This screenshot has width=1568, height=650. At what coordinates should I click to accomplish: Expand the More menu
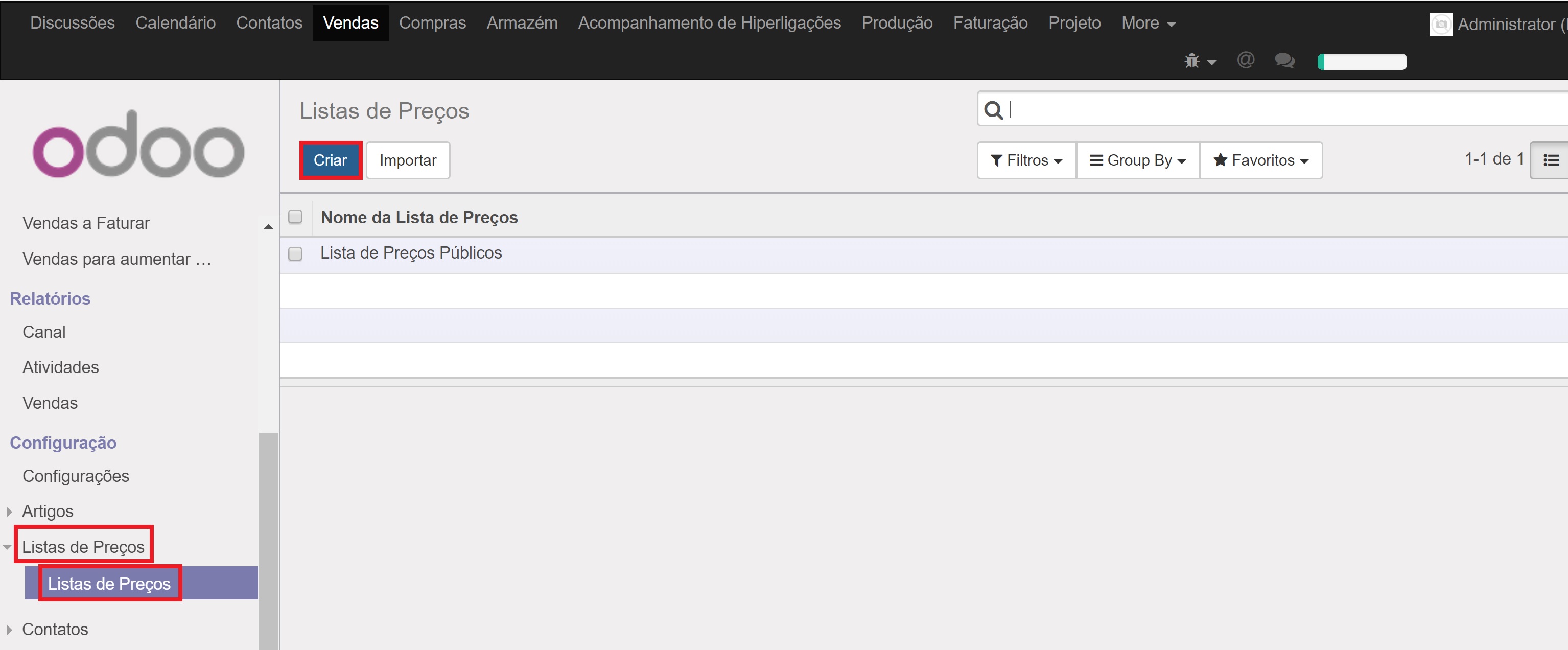click(1148, 23)
